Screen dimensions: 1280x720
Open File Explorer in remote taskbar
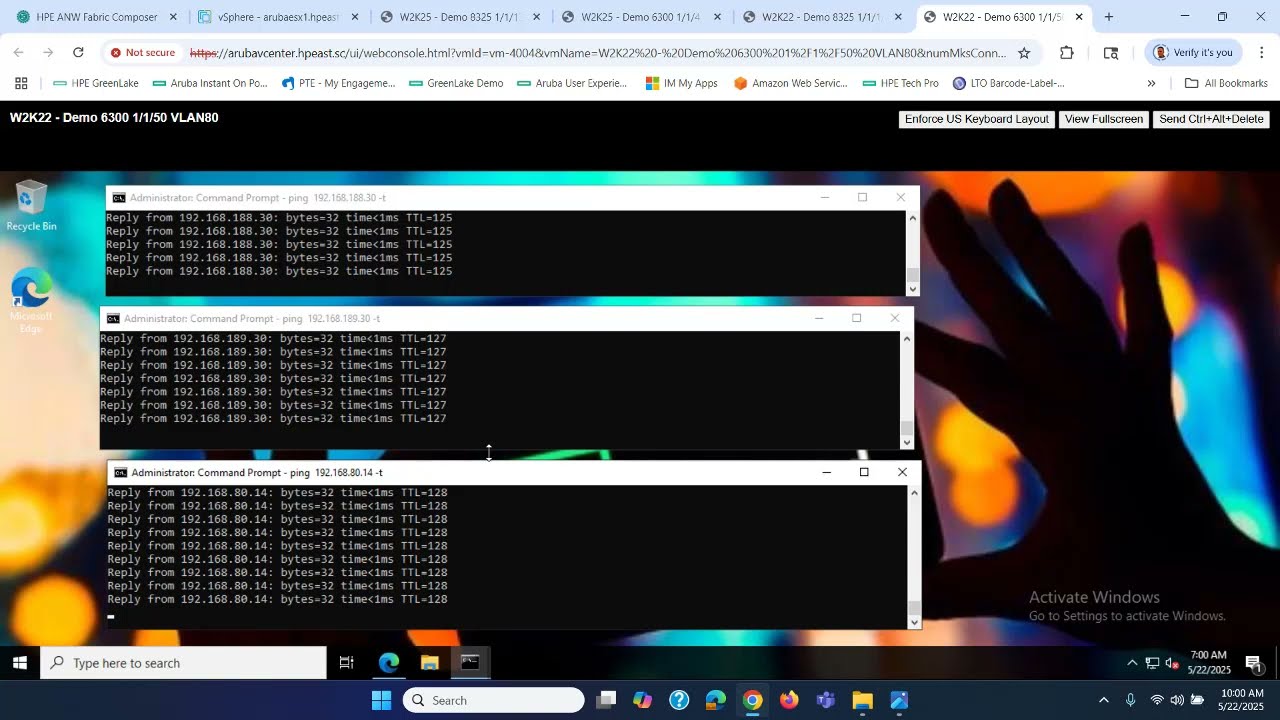click(x=430, y=663)
